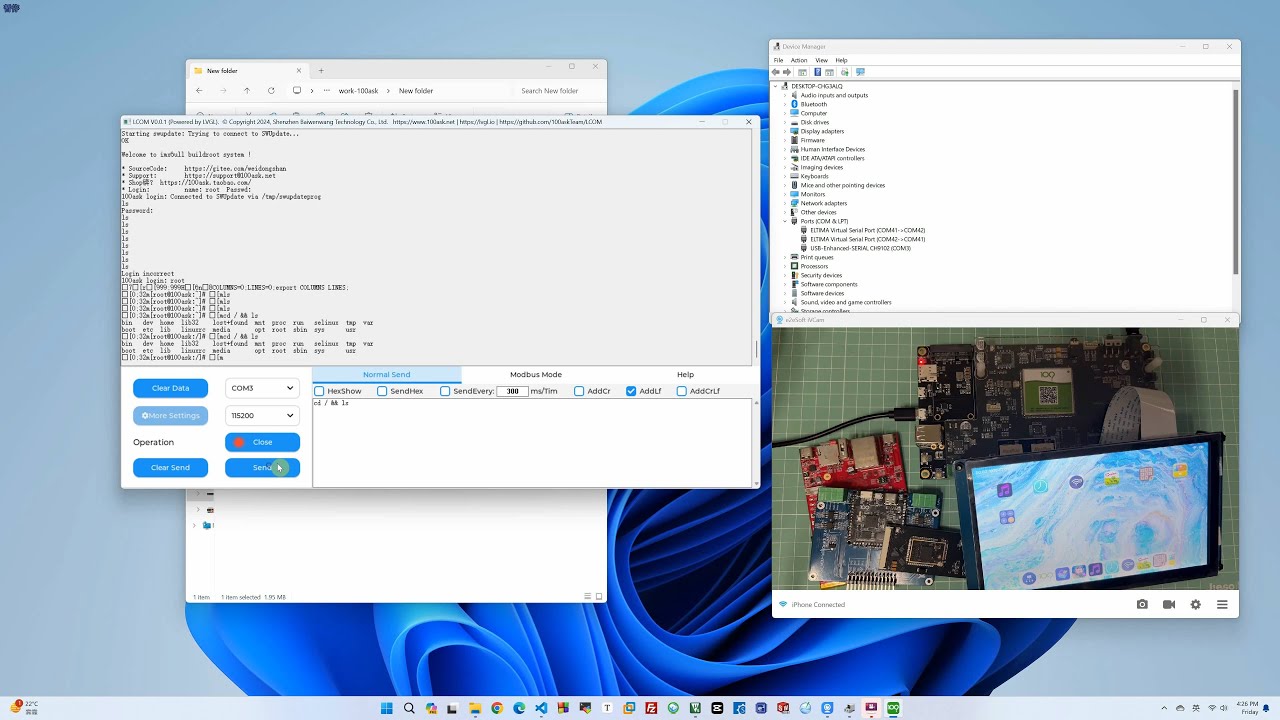Check the AddCrLf checkbox
1280x720 pixels.
coord(682,391)
